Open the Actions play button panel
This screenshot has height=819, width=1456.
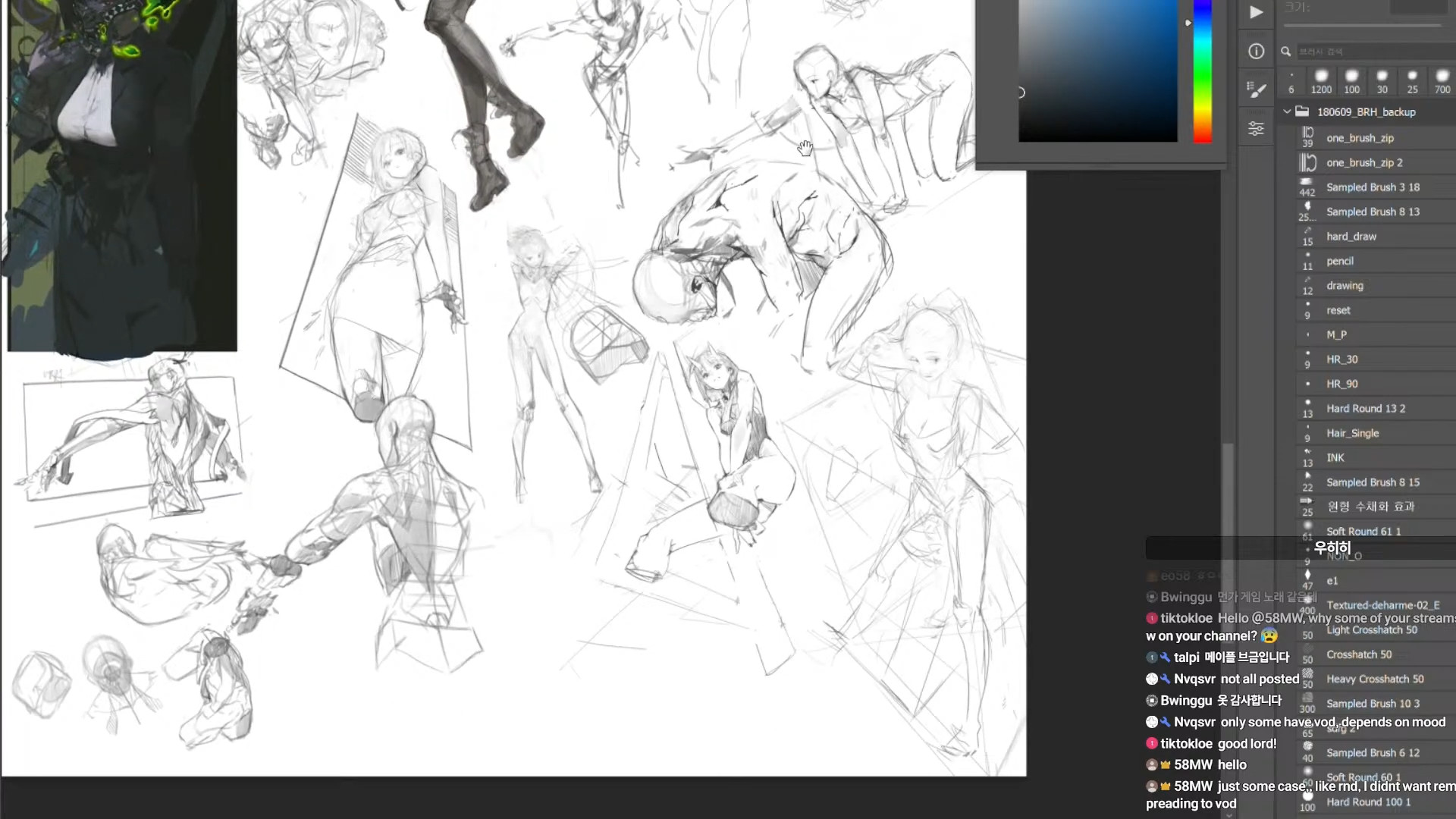coord(1256,12)
